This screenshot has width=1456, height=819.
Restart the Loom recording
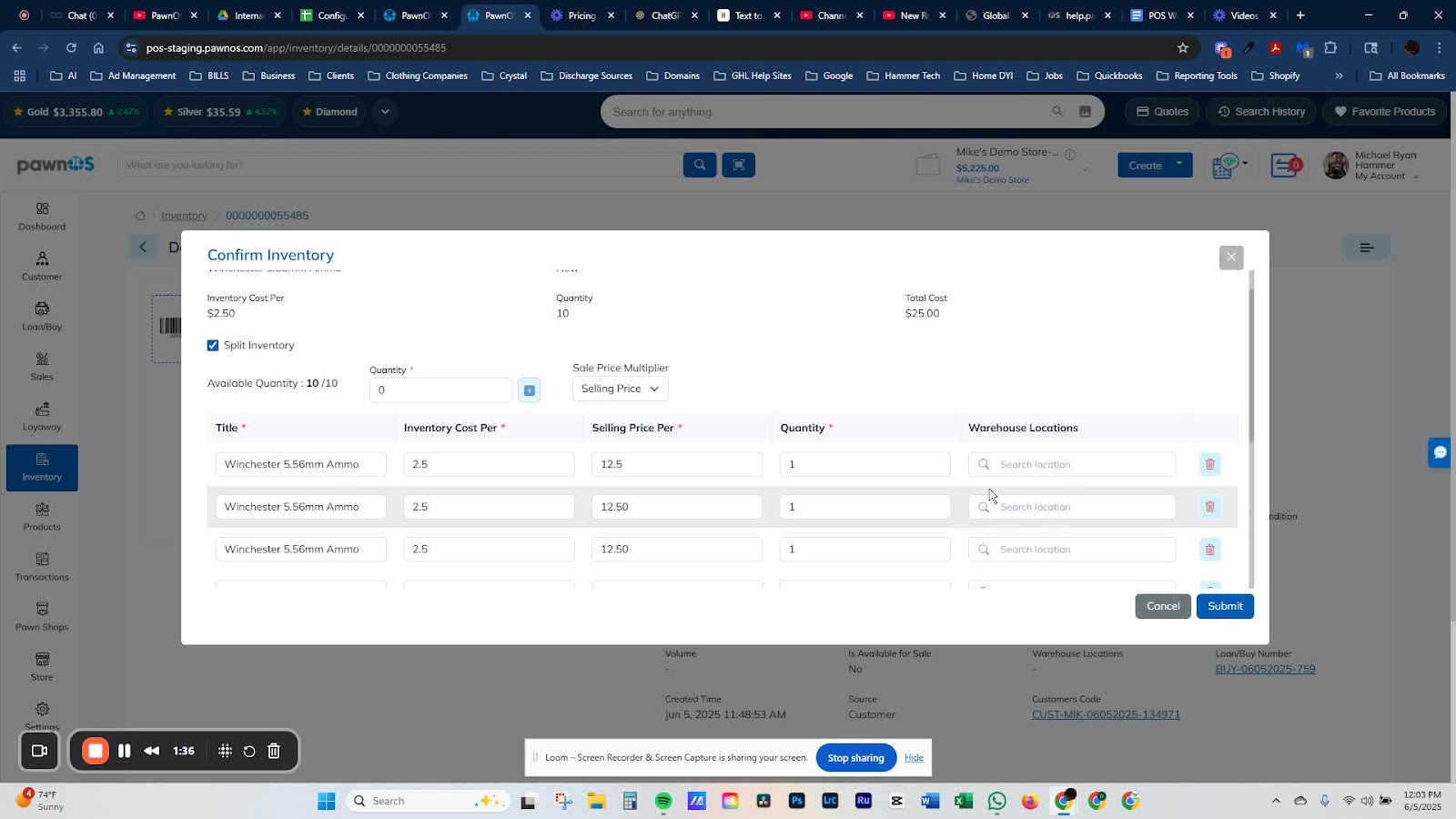pos(249,751)
